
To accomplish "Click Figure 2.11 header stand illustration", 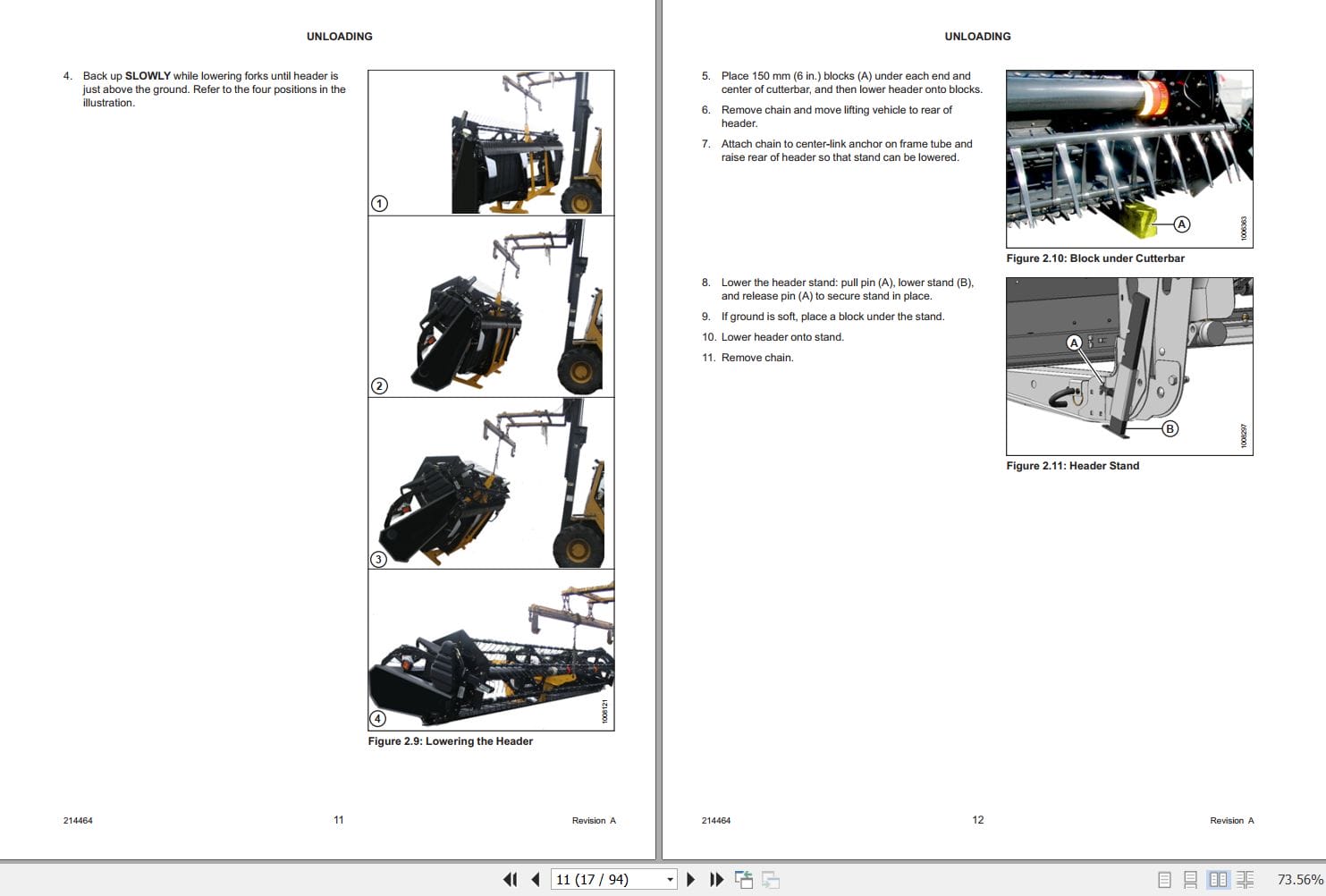I will [x=1129, y=367].
